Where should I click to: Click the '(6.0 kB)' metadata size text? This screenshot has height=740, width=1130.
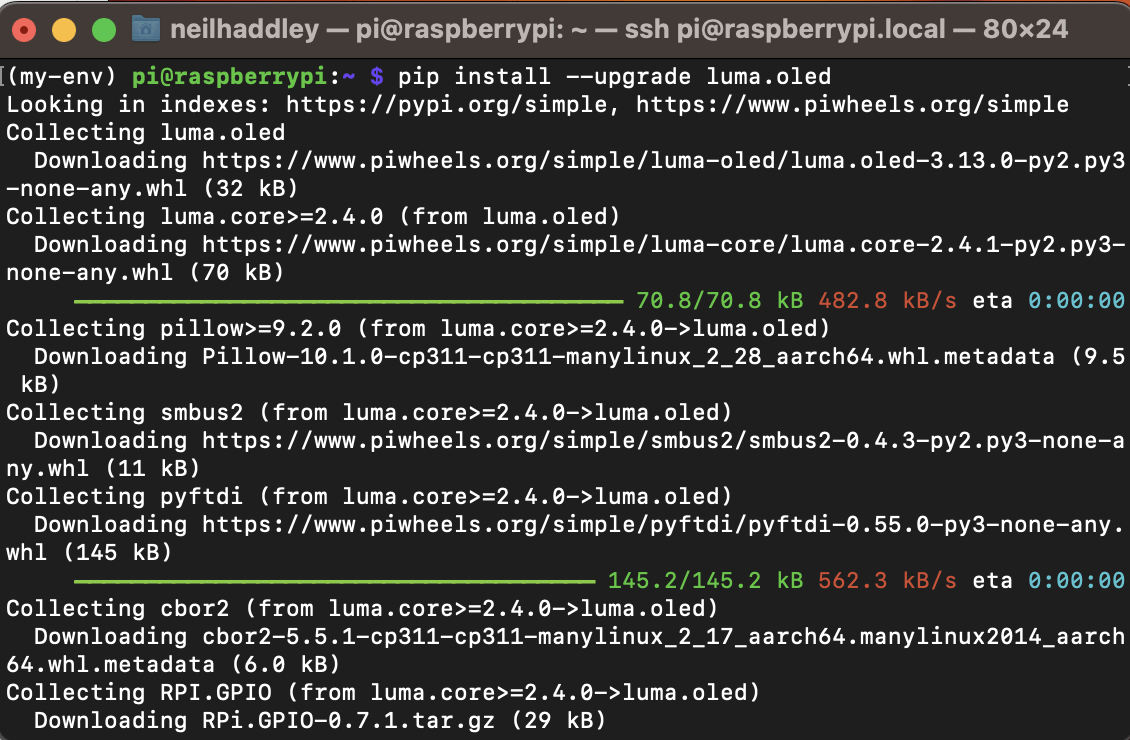tap(285, 664)
